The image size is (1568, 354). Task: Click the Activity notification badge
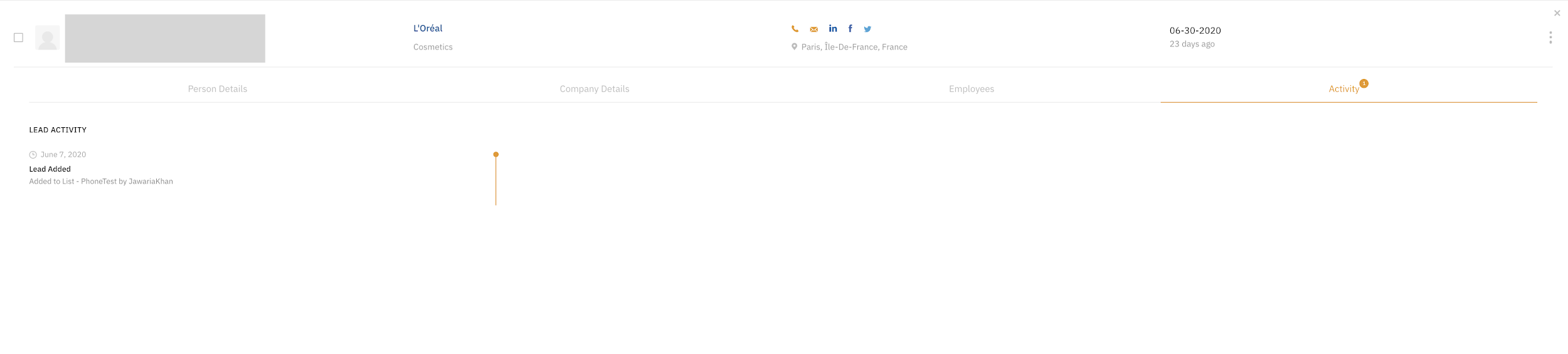coord(1364,83)
